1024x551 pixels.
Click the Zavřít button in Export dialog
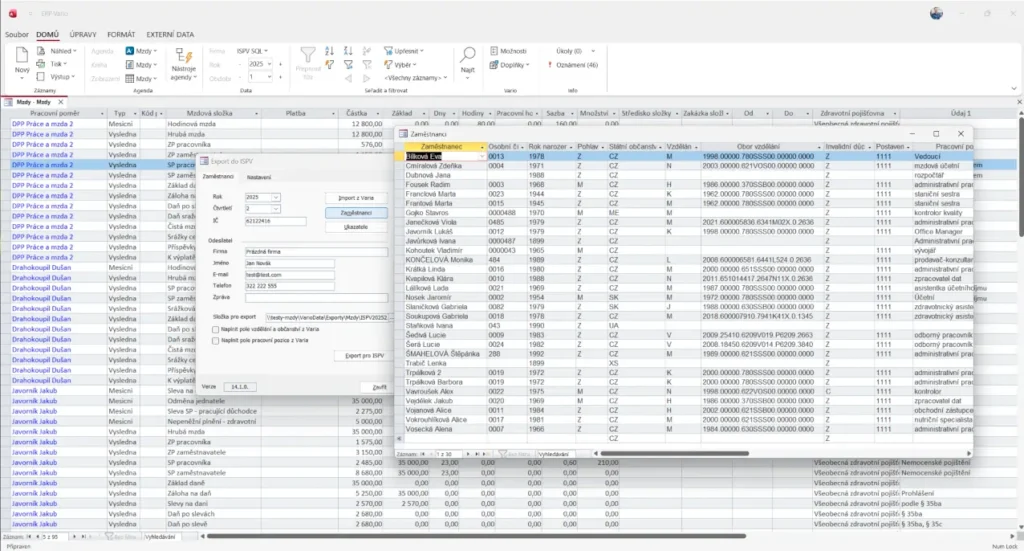[379, 385]
